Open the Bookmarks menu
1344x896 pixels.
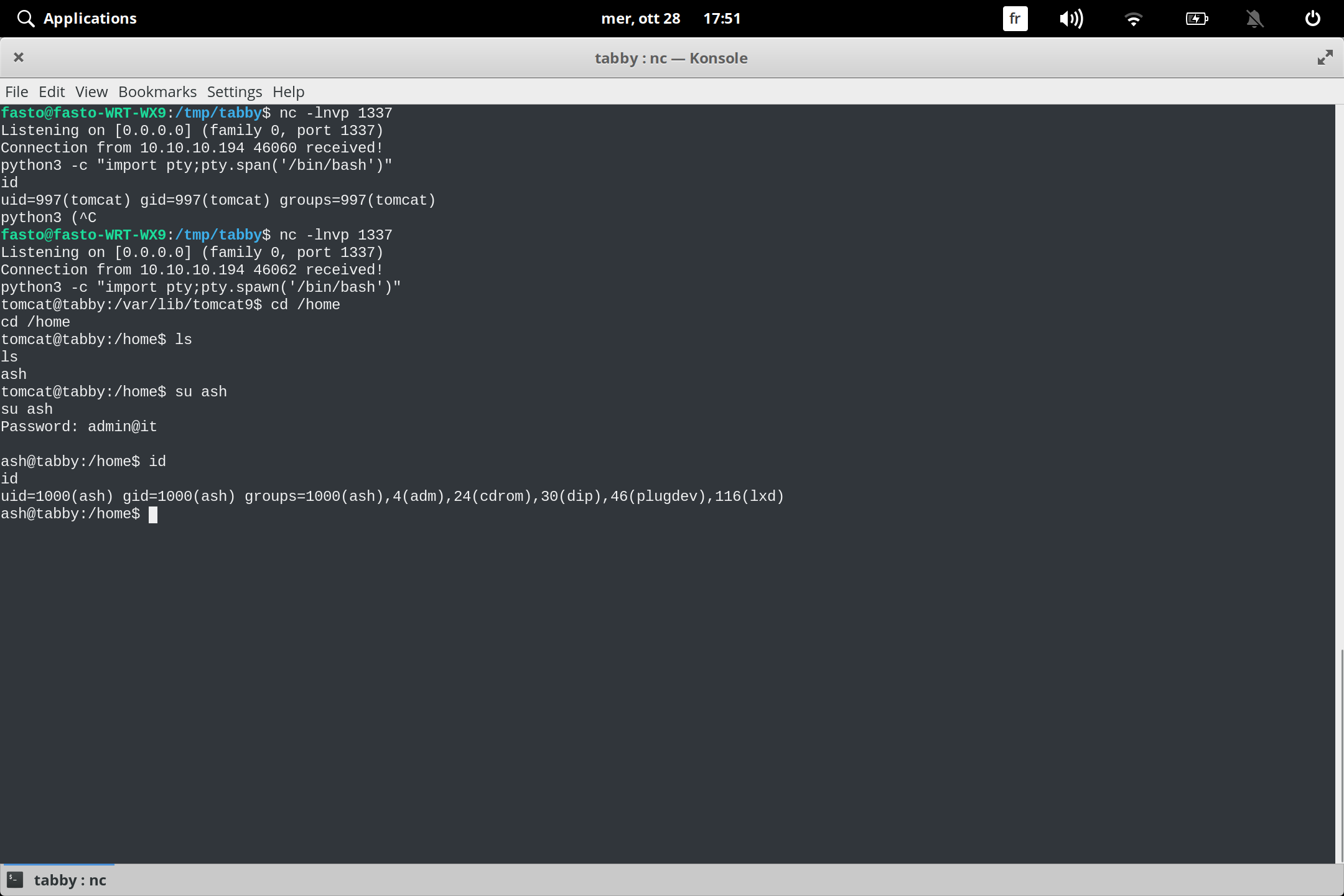click(157, 91)
